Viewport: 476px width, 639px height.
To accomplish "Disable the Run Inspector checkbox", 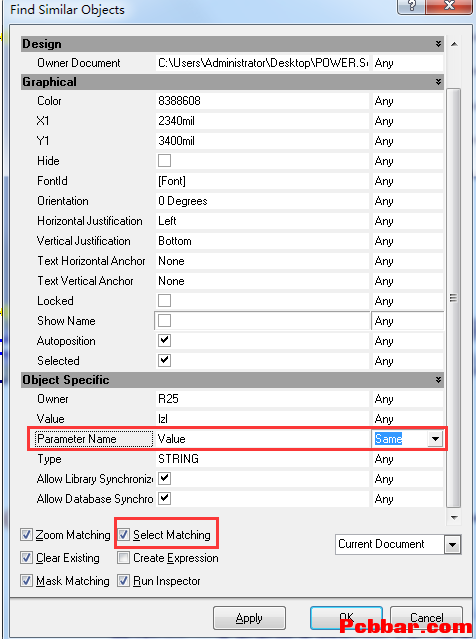I will (x=123, y=581).
